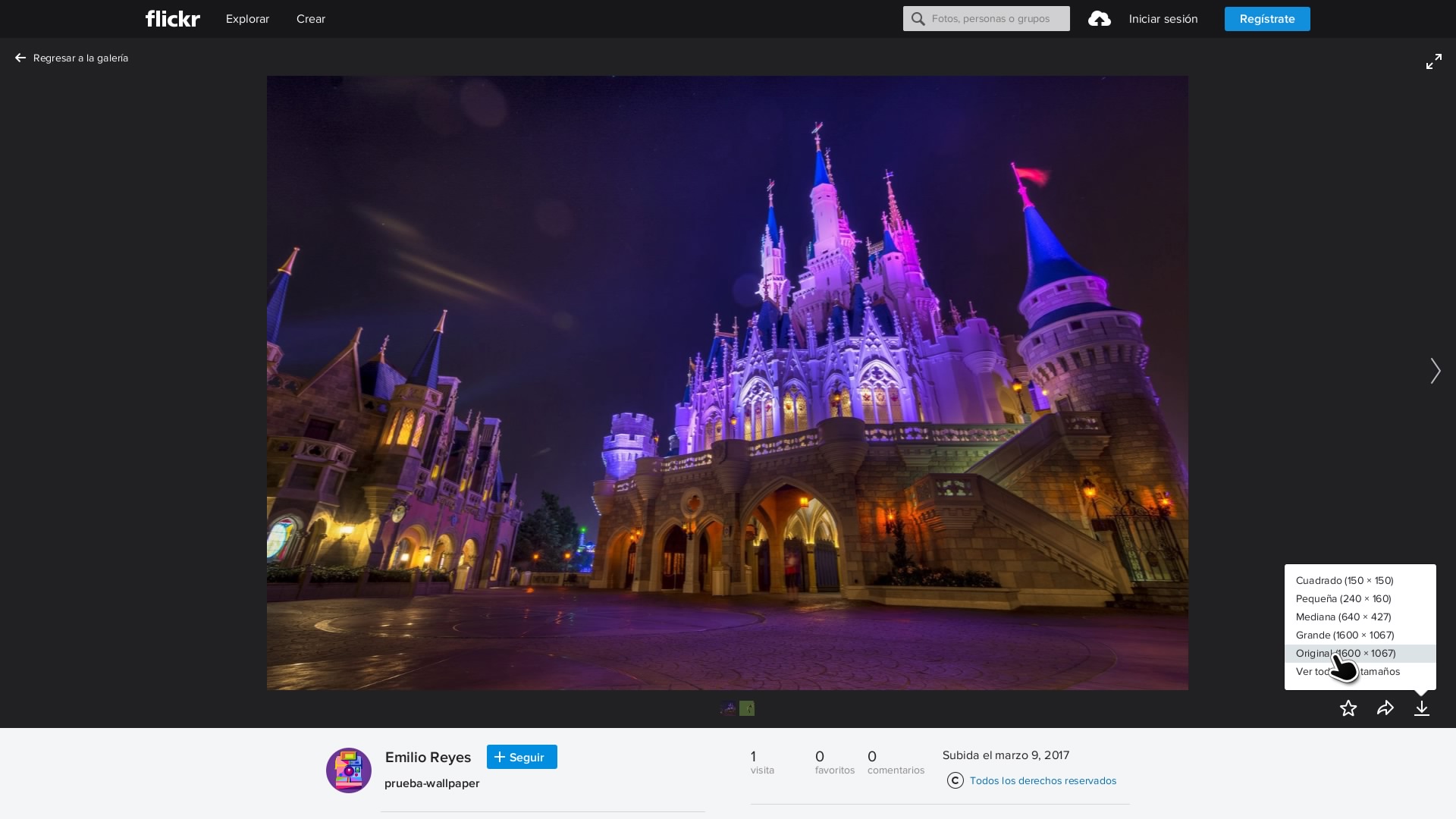Go to next photo with right chevron
Image resolution: width=1456 pixels, height=819 pixels.
(1435, 371)
